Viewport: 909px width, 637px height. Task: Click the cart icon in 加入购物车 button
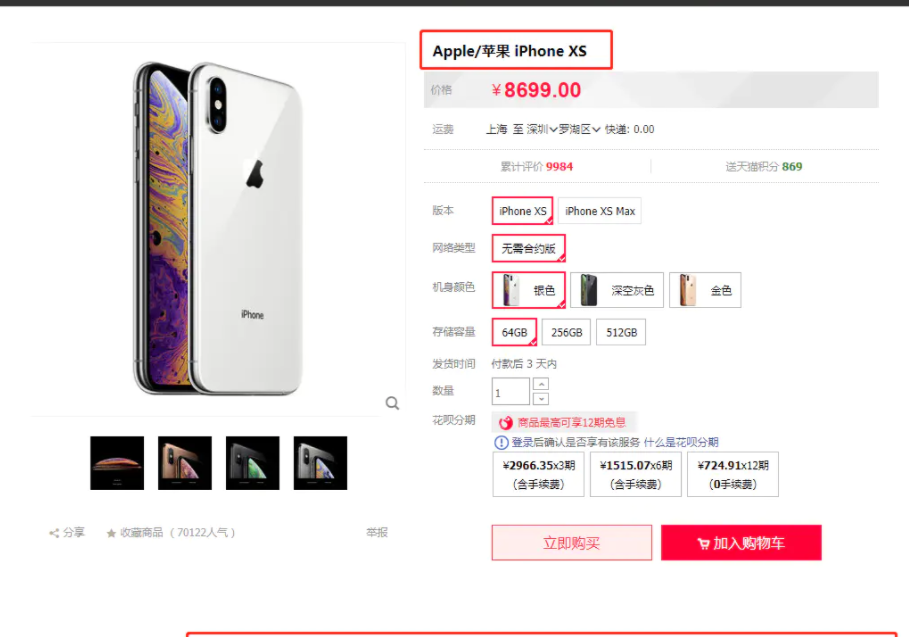click(703, 544)
